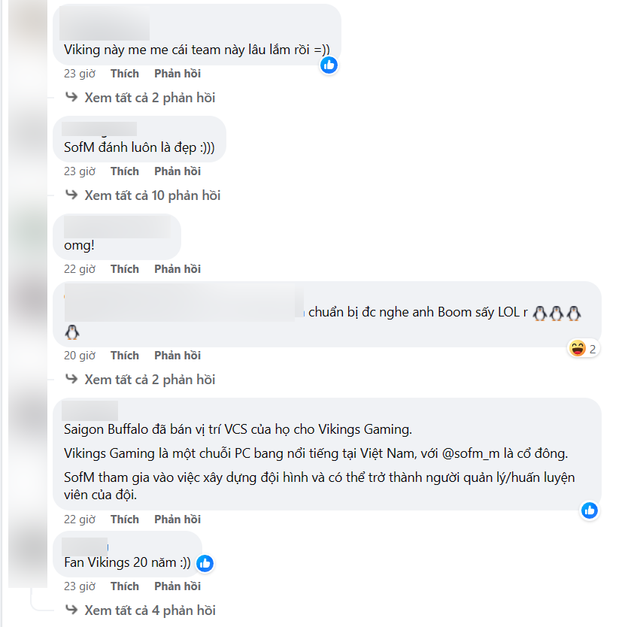Toggle Thích on Saigon Buffalo comment
This screenshot has width=640, height=627.
(124, 519)
